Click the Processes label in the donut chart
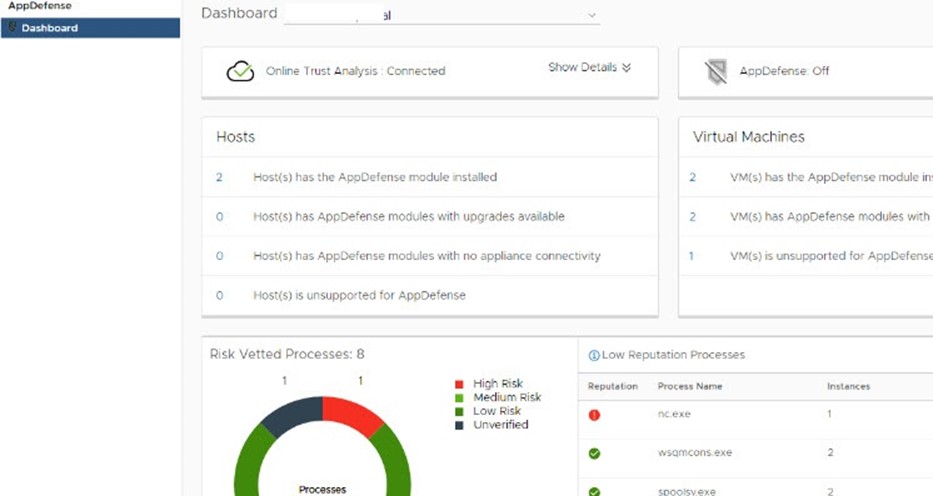The height and width of the screenshot is (496, 933). tap(322, 489)
